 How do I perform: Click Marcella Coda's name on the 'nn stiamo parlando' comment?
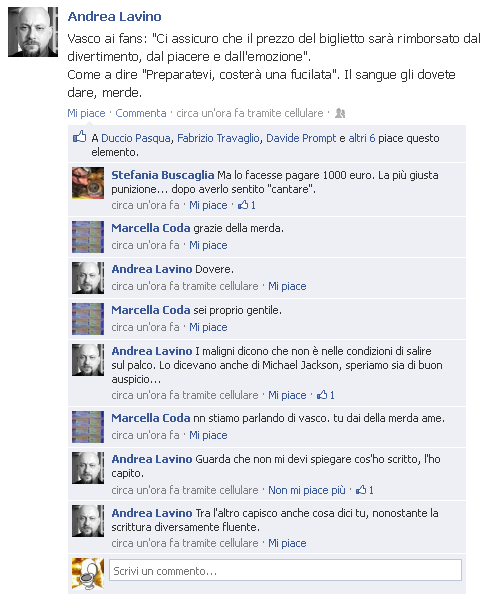pos(151,418)
